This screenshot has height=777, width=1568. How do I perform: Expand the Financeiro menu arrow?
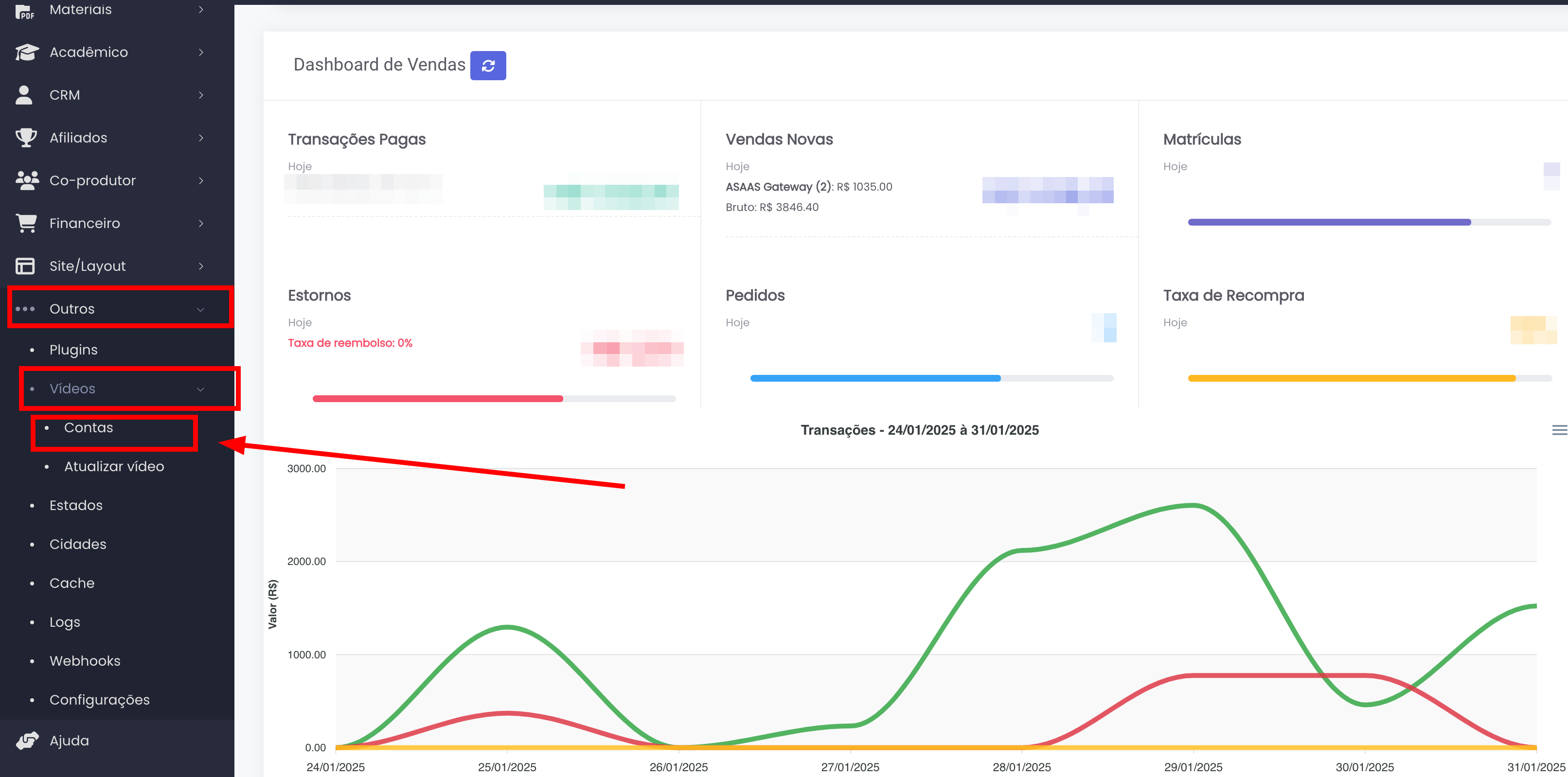(x=201, y=223)
